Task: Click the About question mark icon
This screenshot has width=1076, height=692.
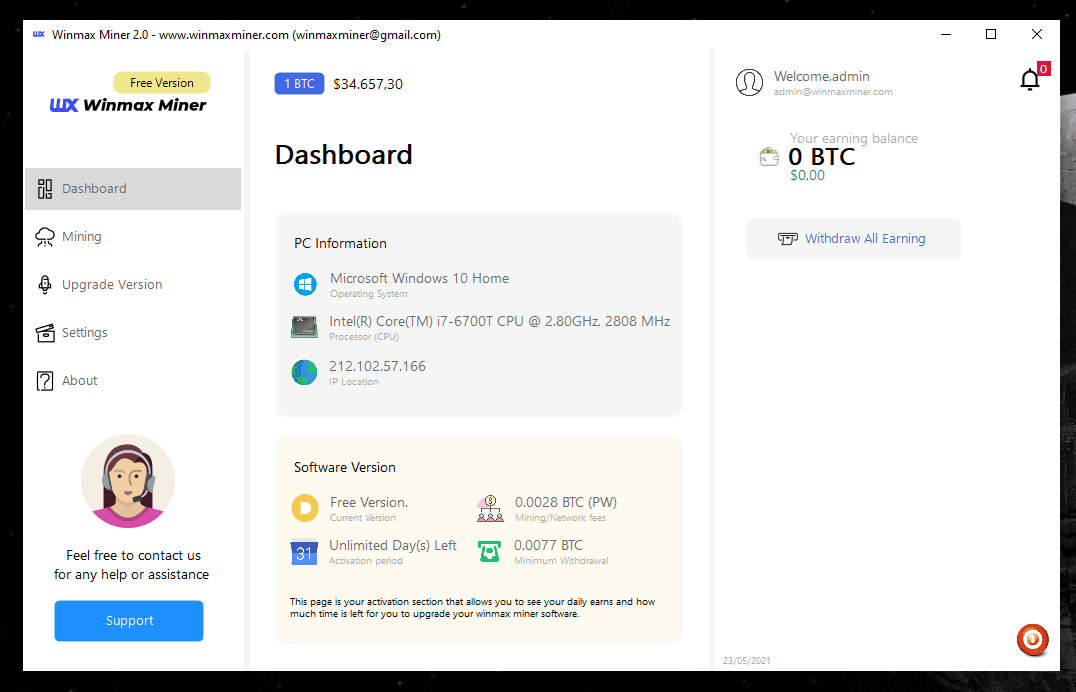Action: 43,380
